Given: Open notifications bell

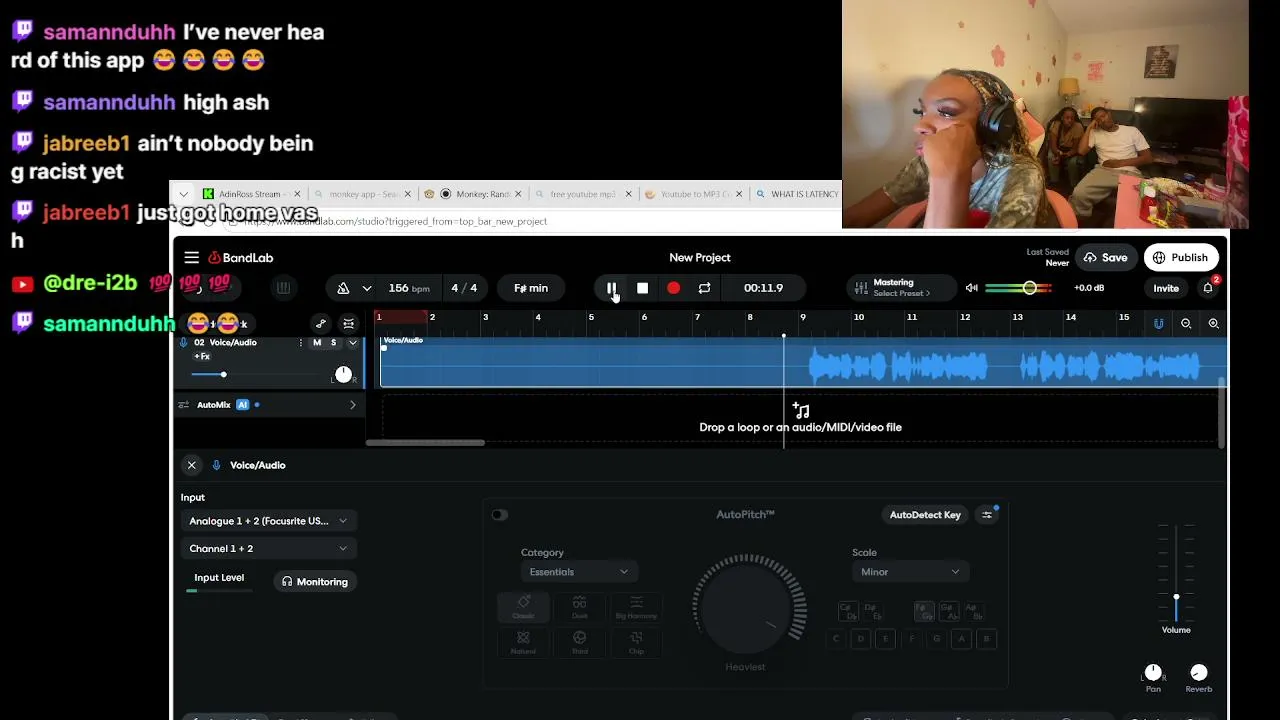Looking at the screenshot, I should click(x=1208, y=288).
